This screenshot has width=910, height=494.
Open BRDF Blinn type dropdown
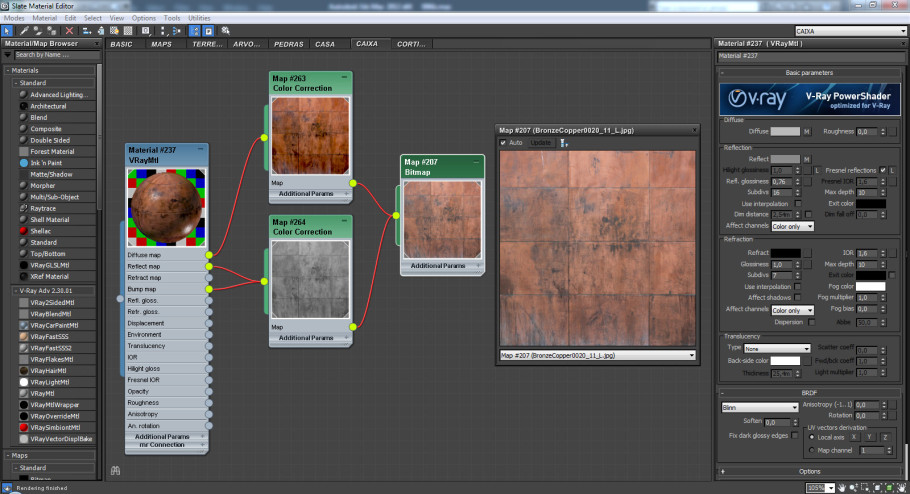(x=760, y=408)
